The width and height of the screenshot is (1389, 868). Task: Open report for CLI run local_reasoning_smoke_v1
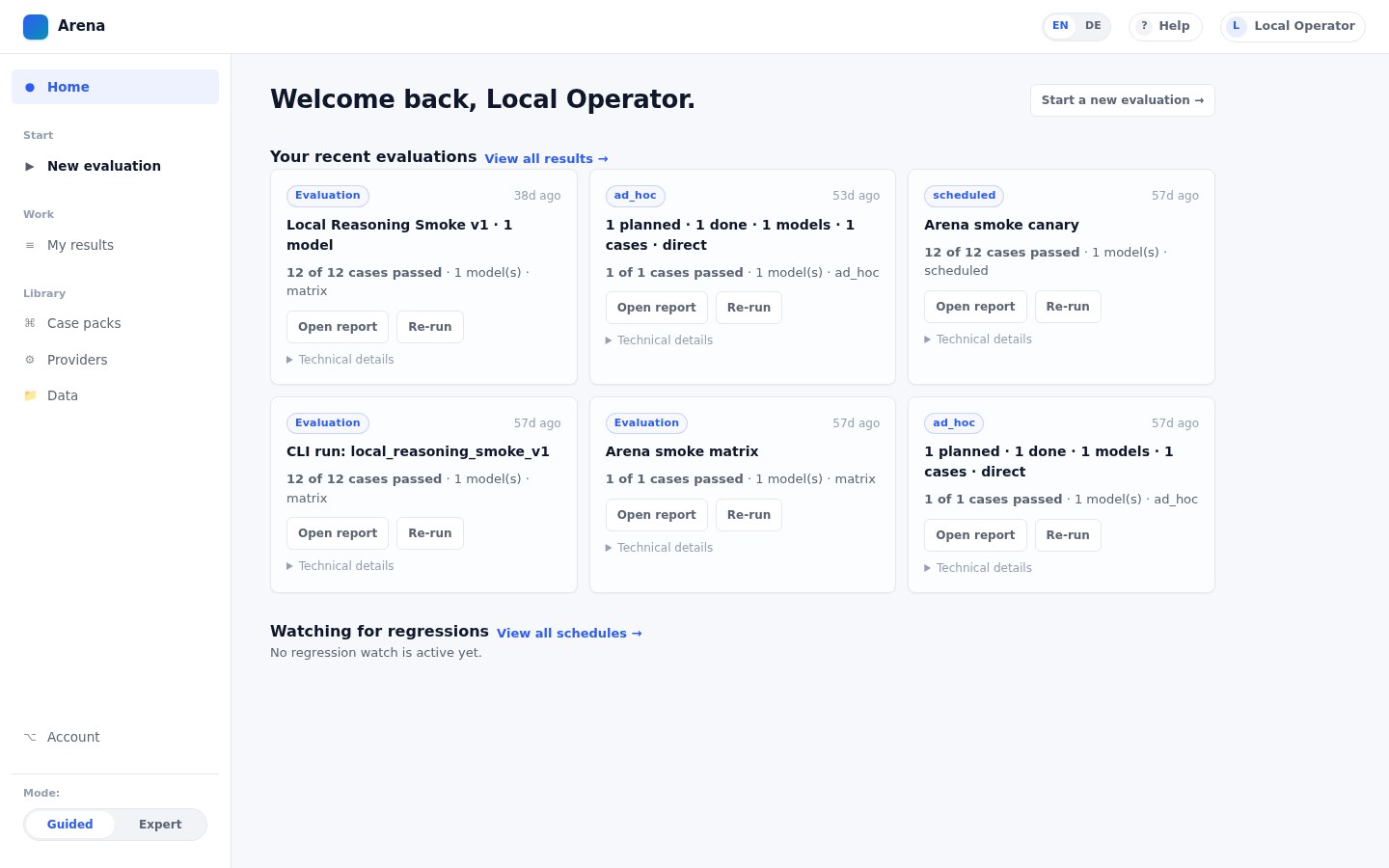pyautogui.click(x=338, y=533)
